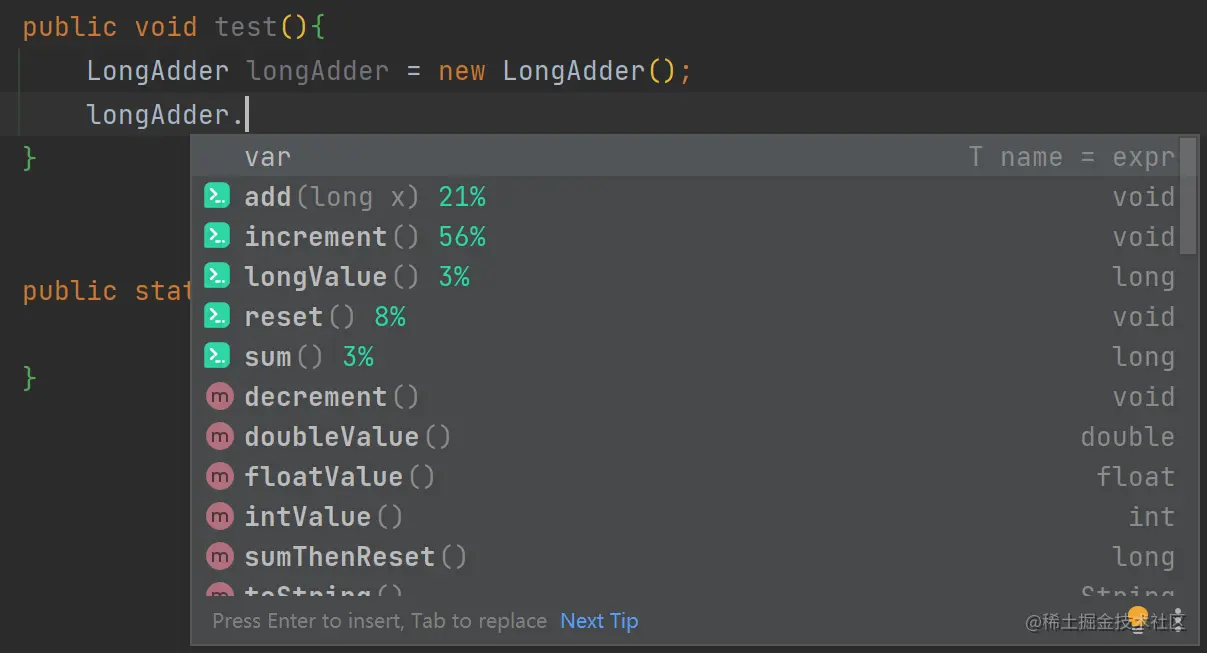
Task: Click the ML-ranked icon beside longValue()
Action: click(217, 276)
